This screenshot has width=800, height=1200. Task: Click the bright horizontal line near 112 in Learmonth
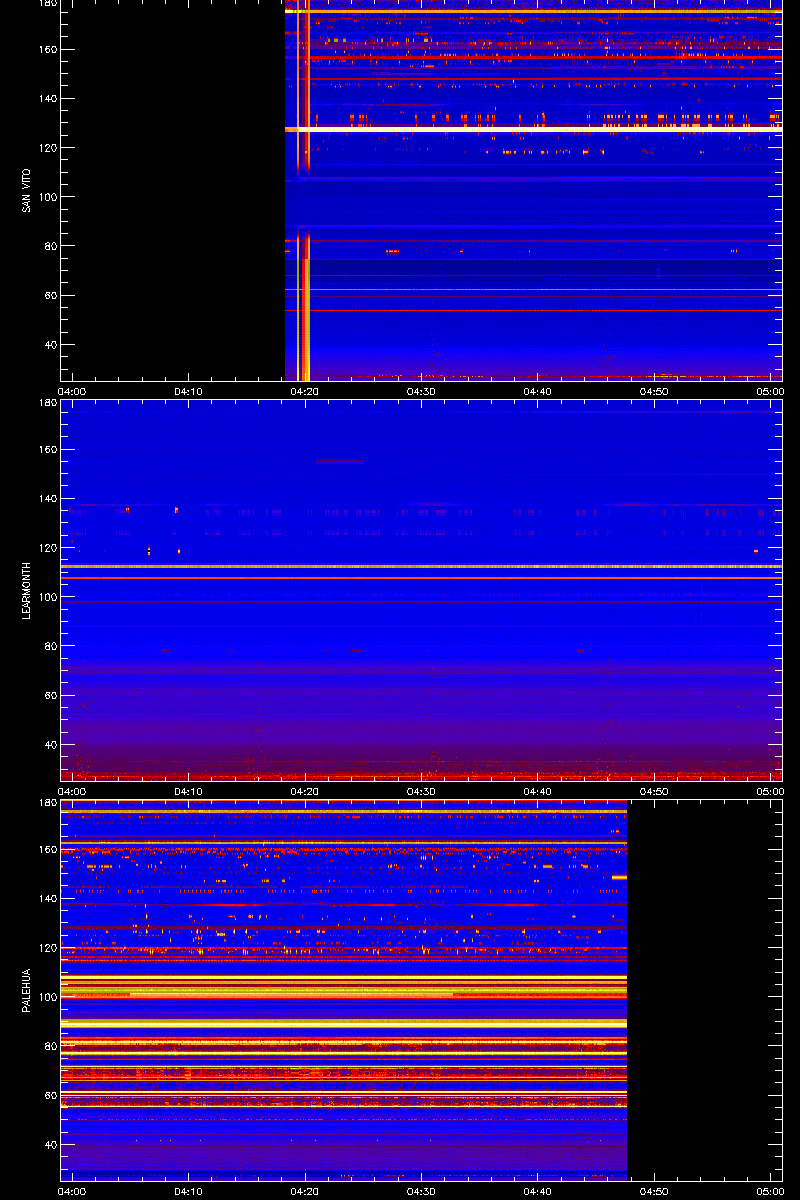421,566
